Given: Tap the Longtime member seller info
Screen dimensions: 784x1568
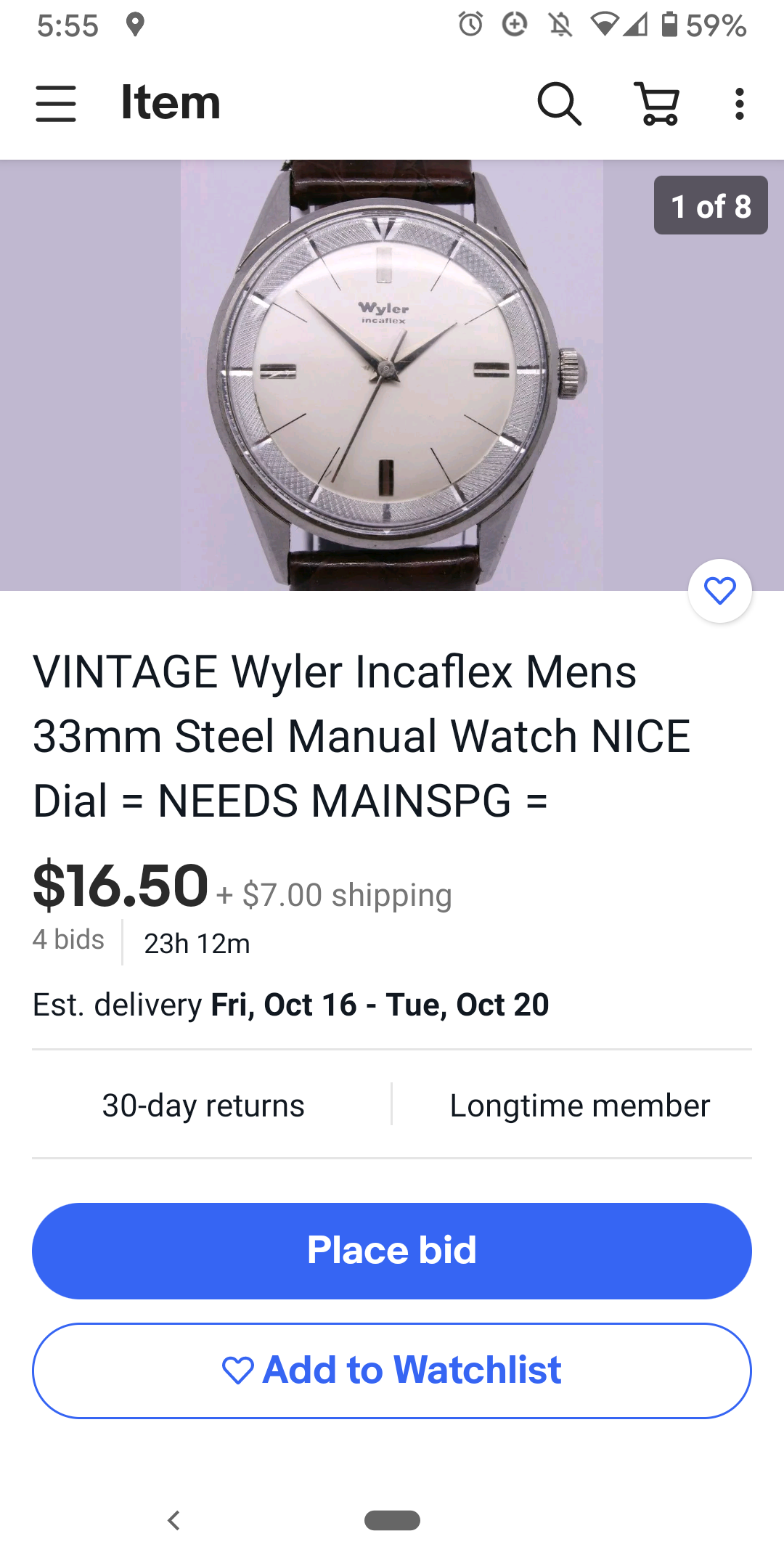Looking at the screenshot, I should point(579,1106).
